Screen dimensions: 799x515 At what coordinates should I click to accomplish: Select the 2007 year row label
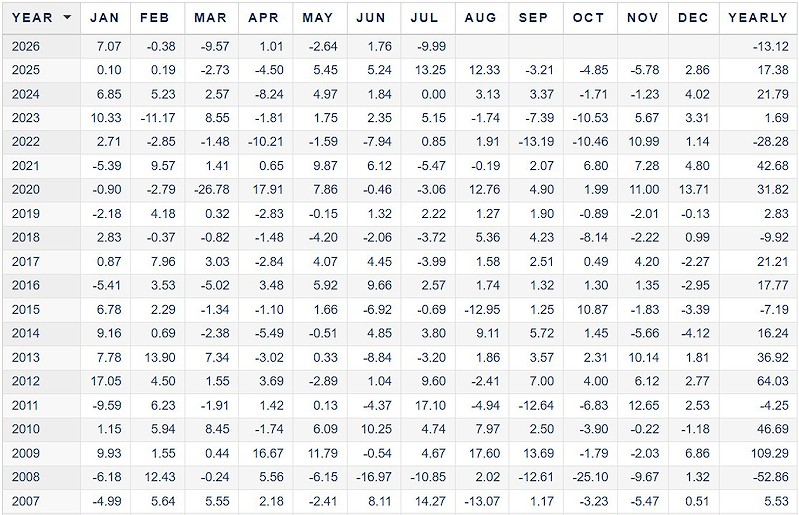[x=26, y=501]
